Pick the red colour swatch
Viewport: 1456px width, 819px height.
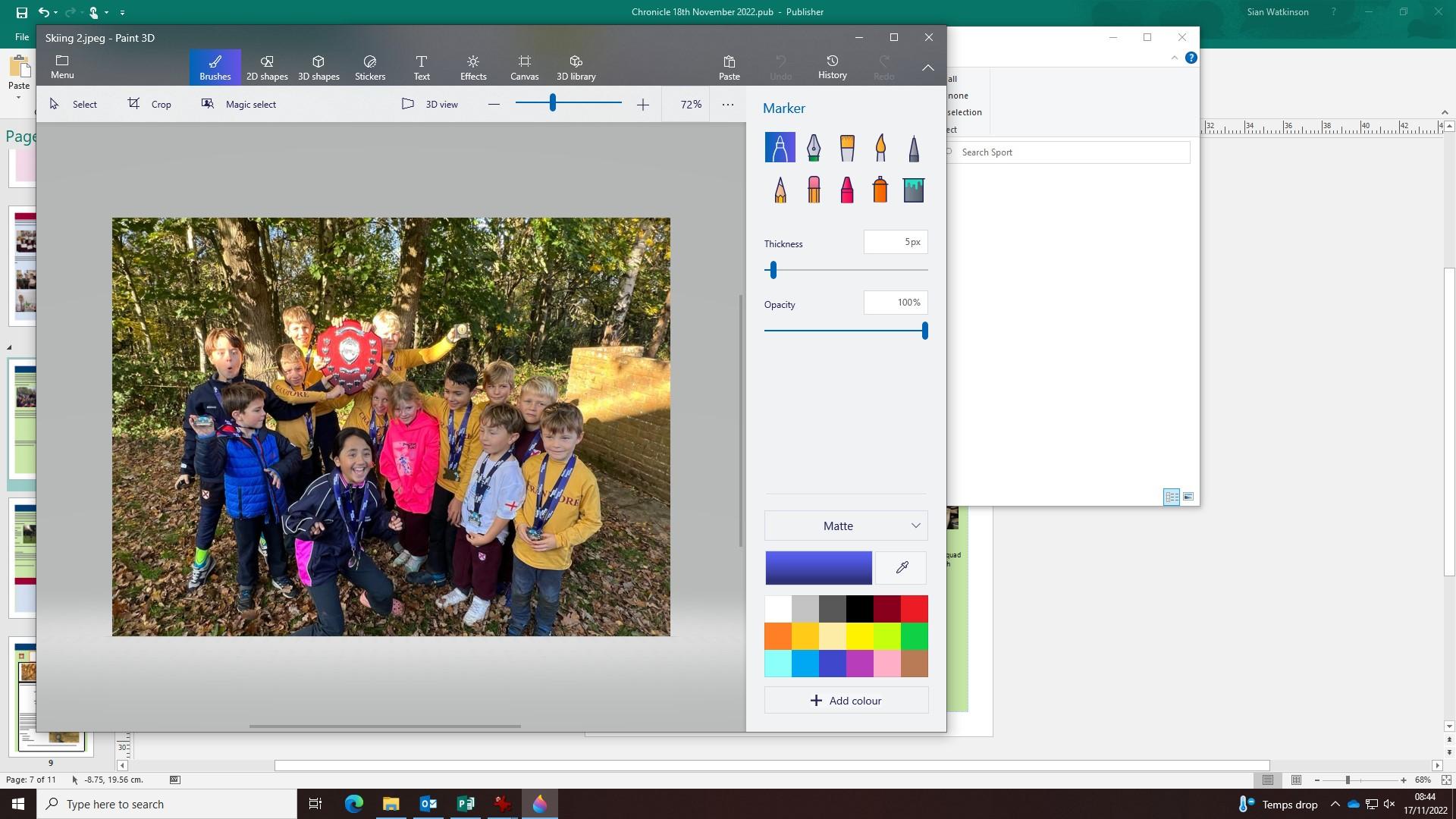pyautogui.click(x=915, y=609)
